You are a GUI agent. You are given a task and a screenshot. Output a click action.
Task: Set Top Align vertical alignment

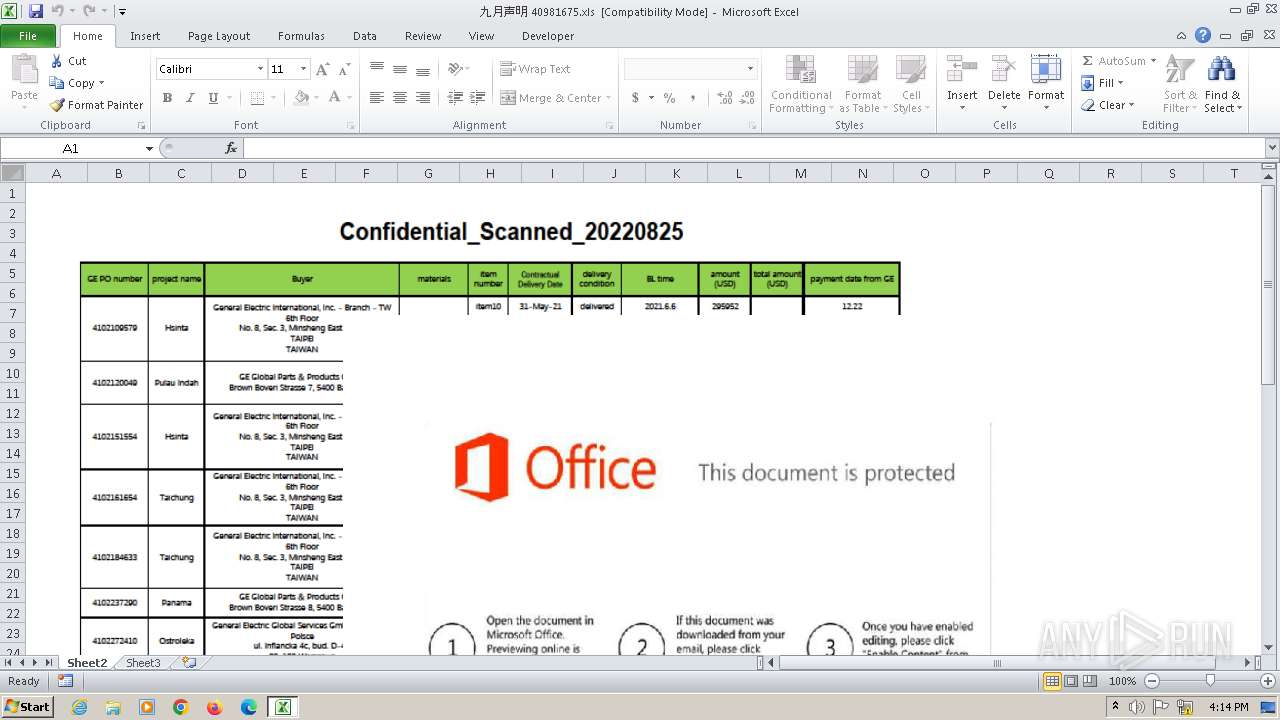[377, 69]
